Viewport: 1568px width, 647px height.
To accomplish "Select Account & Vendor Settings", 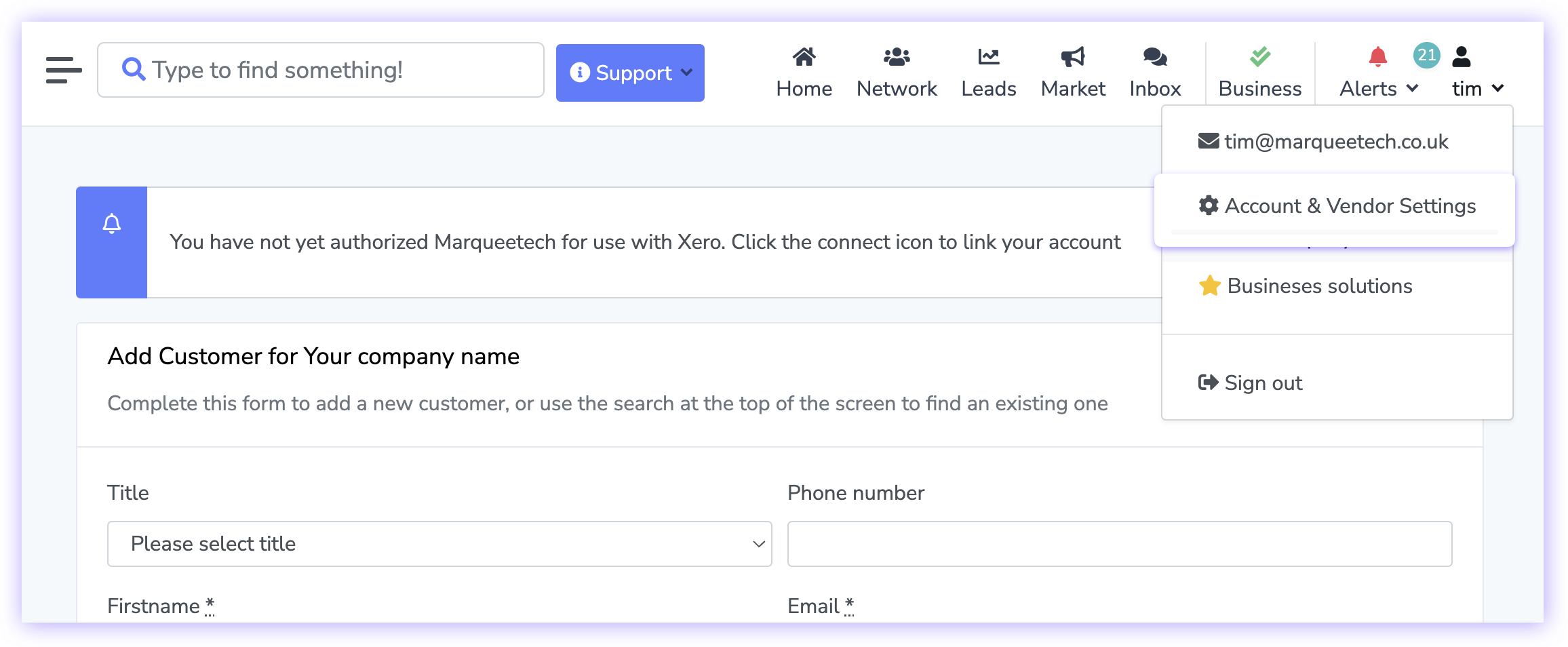I will click(x=1337, y=206).
